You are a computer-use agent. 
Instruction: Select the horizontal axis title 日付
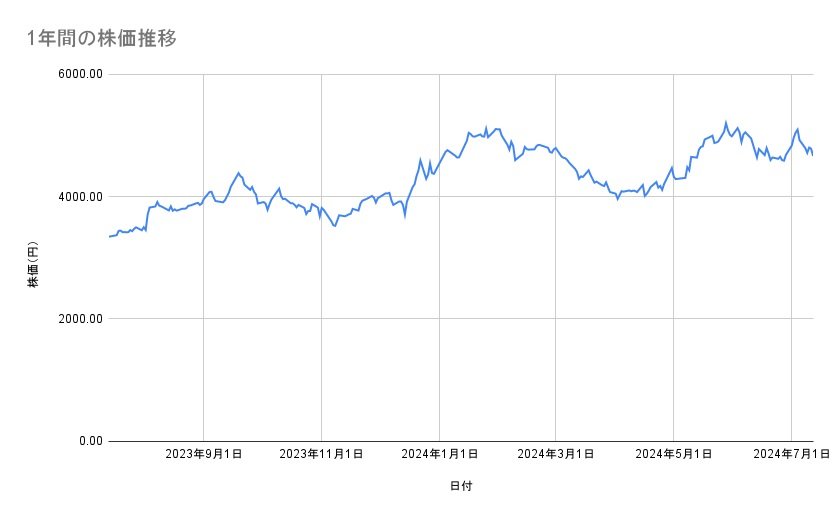(461, 486)
